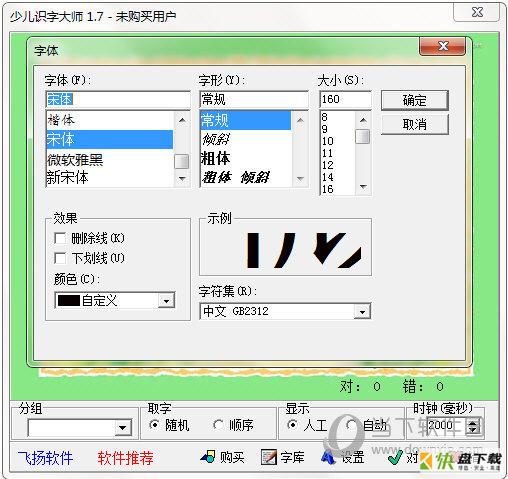Select 粗体 in the style list
Image resolution: width=508 pixels, height=479 pixels.
246,158
